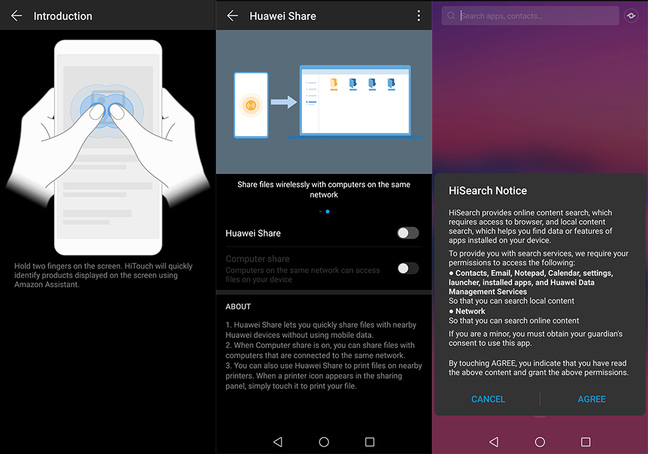The width and height of the screenshot is (648, 454).
Task: Tap the back navigation triangle on the HiSearch screen
Action: (x=494, y=442)
